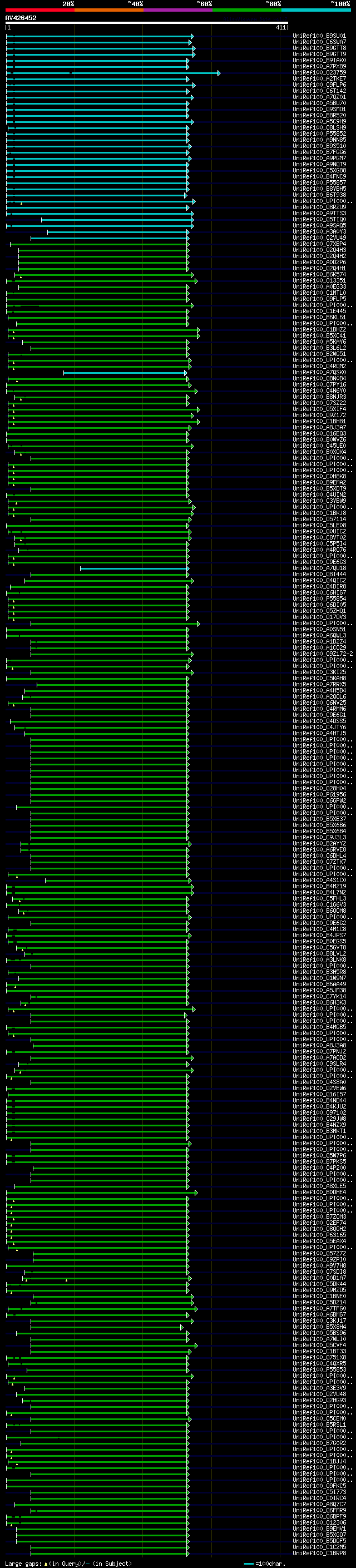Select hit UniRef100_C5XG88
This screenshot has width=356, height=1568.
tap(319, 170)
